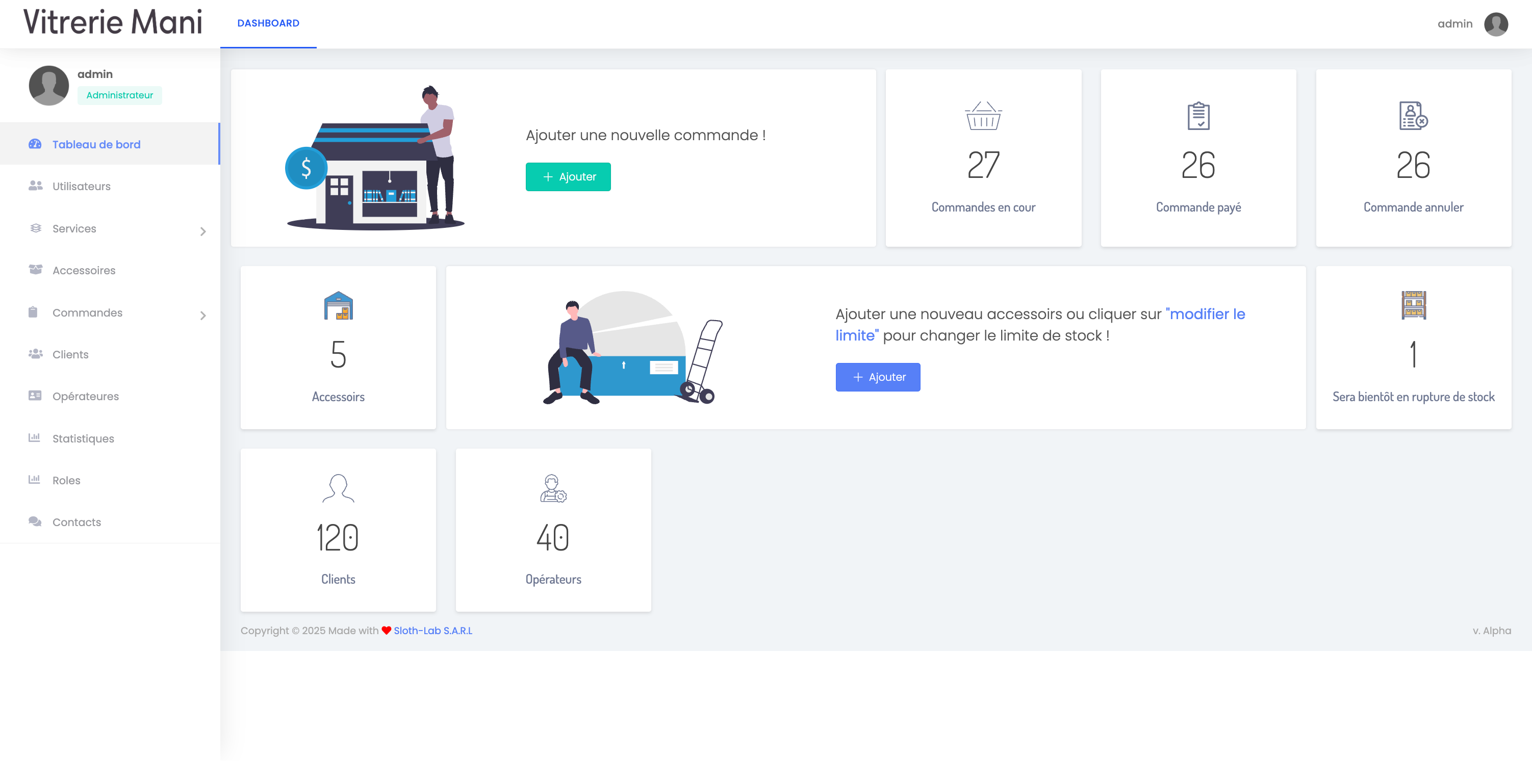Click the Accessoires box icon in sidebar
Image resolution: width=1532 pixels, height=784 pixels.
point(35,269)
